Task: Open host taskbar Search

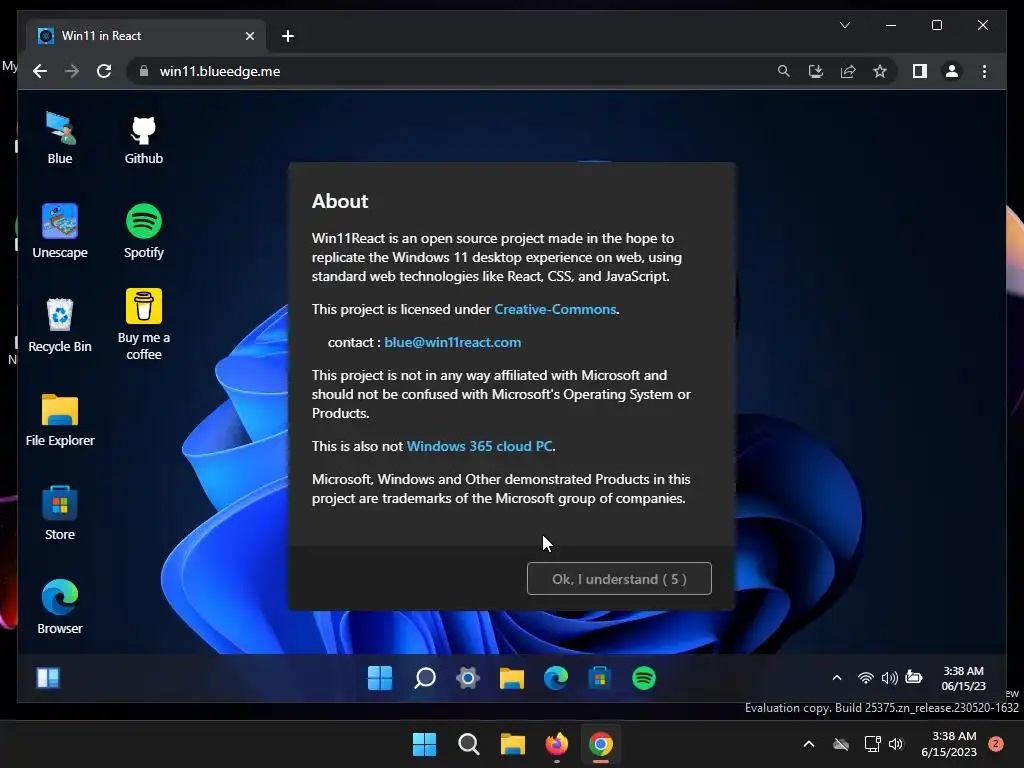Action: pyautogui.click(x=468, y=744)
